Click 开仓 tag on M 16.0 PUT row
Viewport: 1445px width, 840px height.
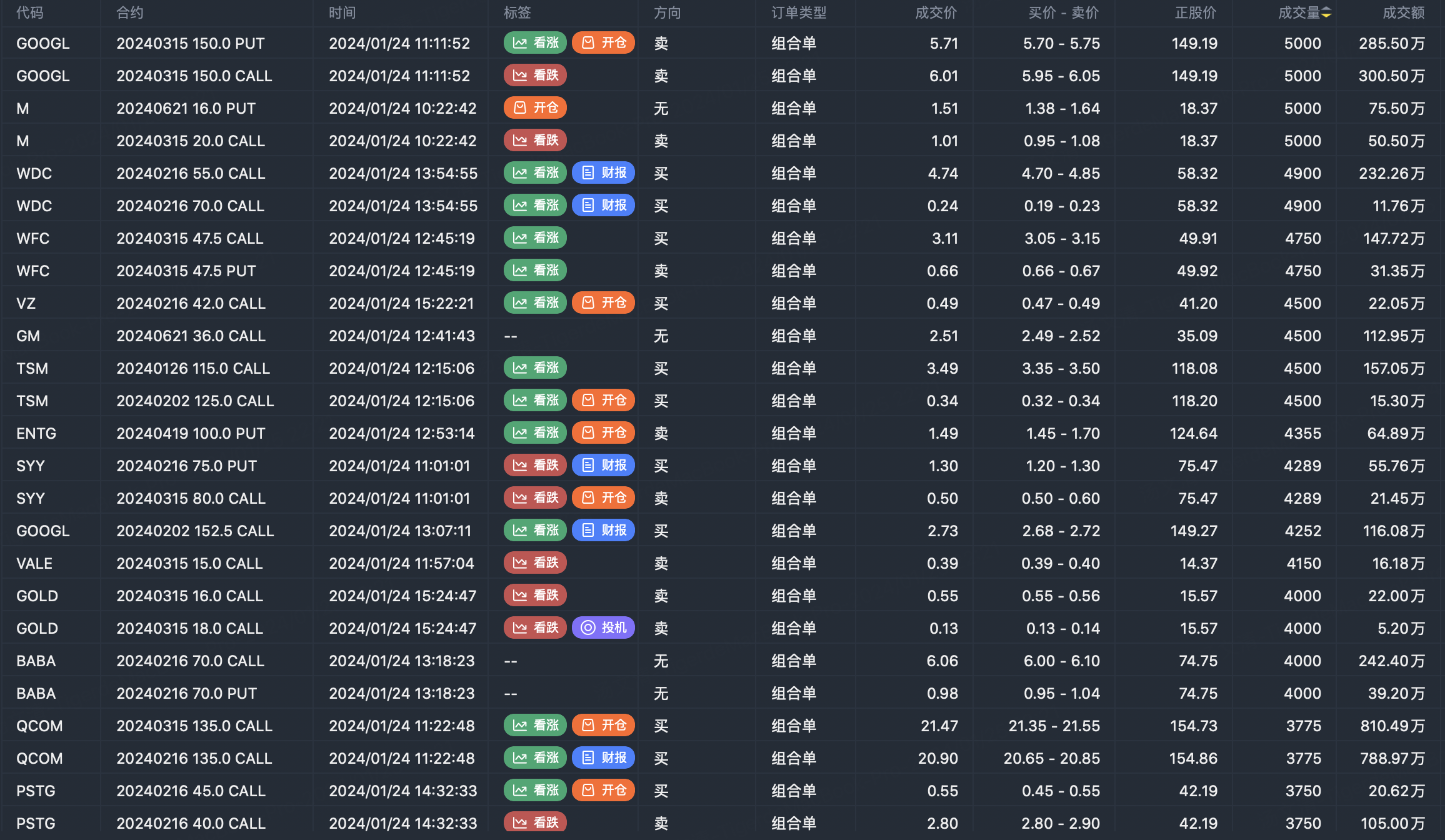[535, 108]
